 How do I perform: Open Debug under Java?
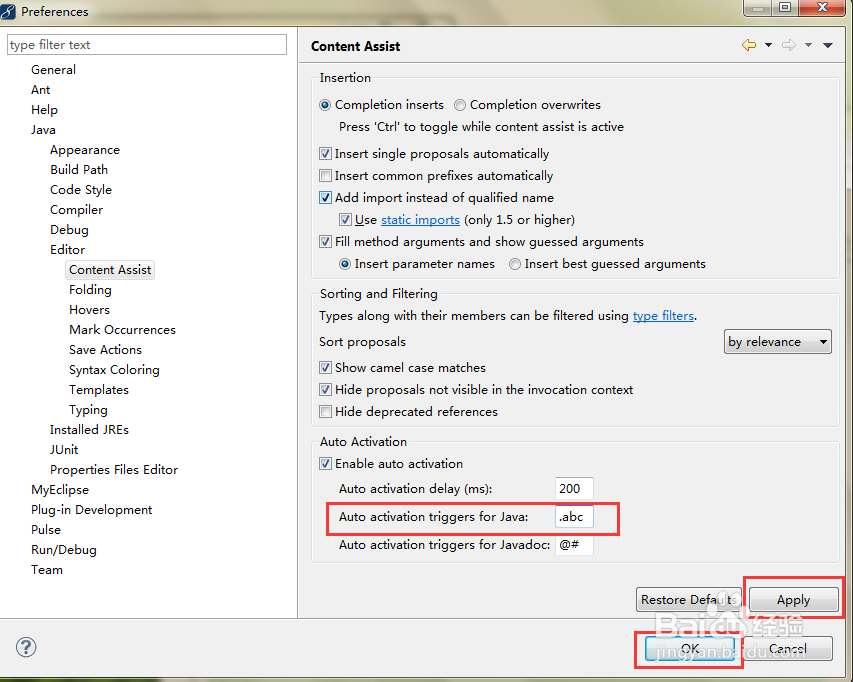point(69,230)
